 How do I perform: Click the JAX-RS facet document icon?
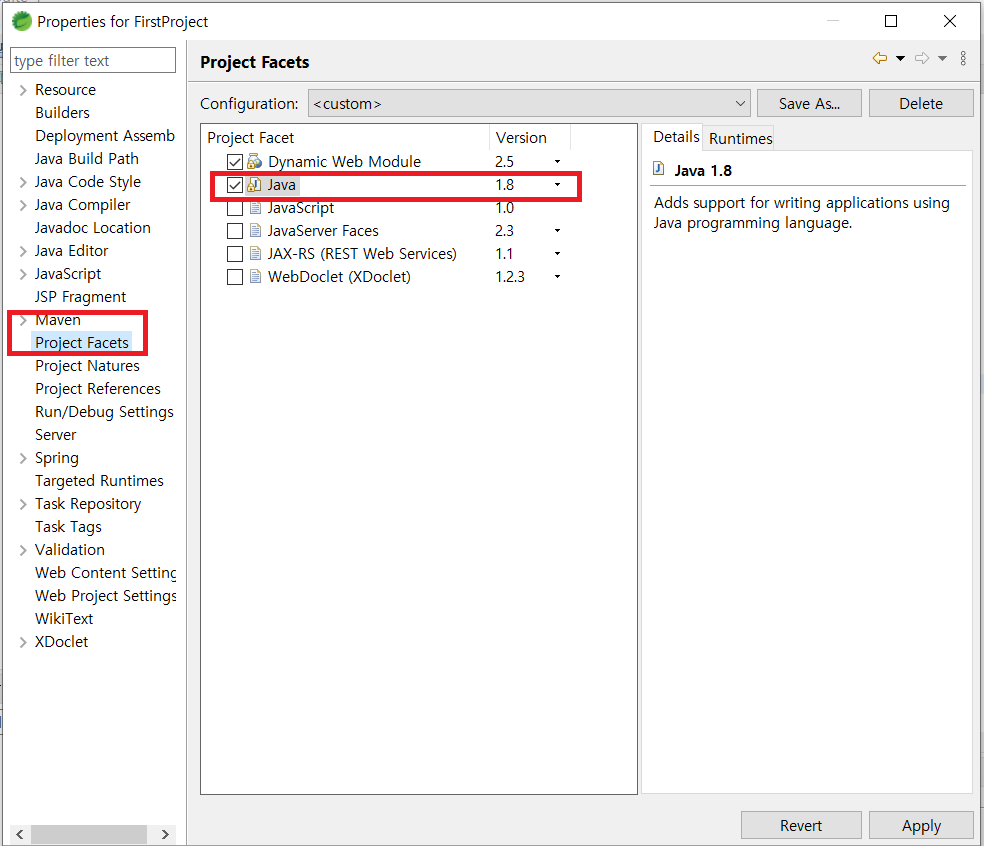click(255, 254)
